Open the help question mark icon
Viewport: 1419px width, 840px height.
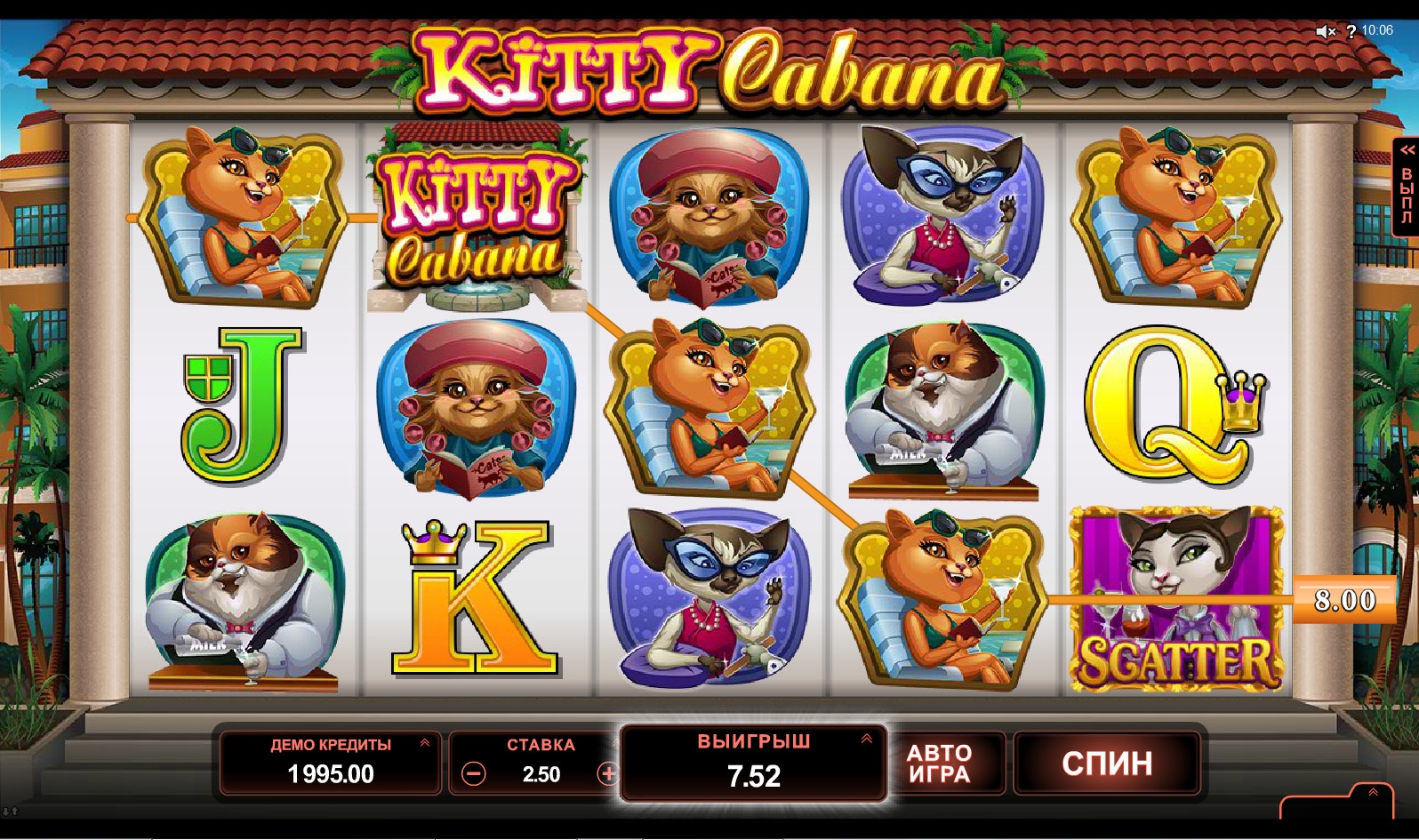click(x=1351, y=31)
